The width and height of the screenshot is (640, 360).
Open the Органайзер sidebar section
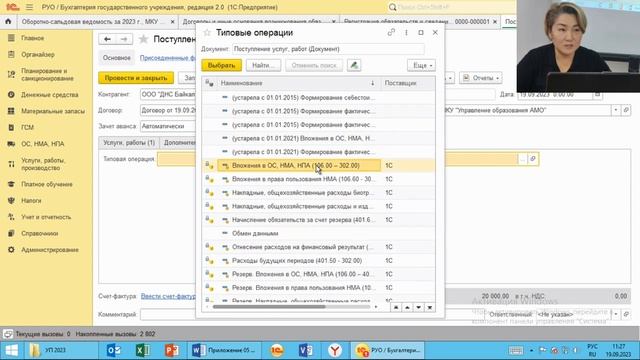(x=38, y=54)
